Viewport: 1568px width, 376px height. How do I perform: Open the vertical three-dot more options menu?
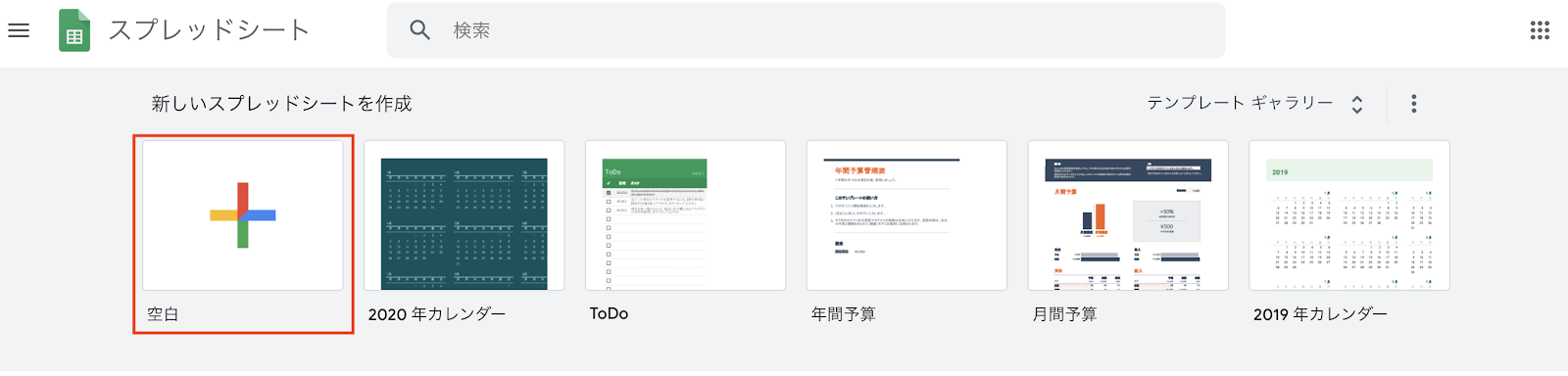pyautogui.click(x=1413, y=104)
